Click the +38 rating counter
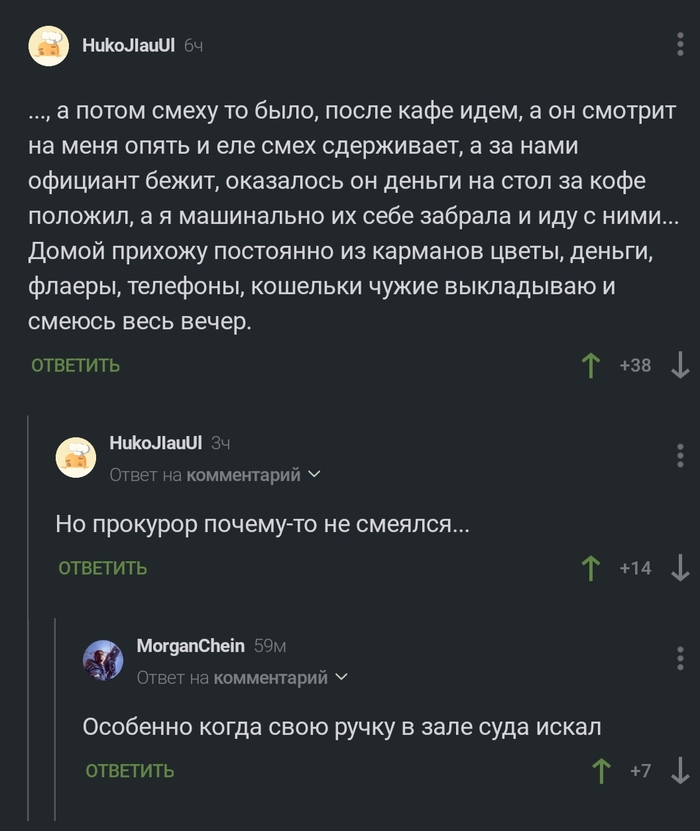700x831 pixels. point(633,364)
